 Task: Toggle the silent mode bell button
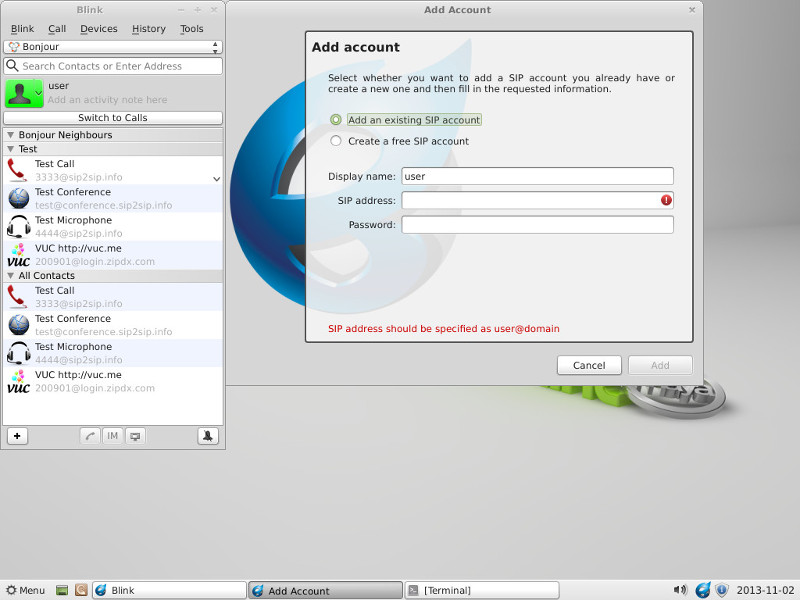(208, 436)
